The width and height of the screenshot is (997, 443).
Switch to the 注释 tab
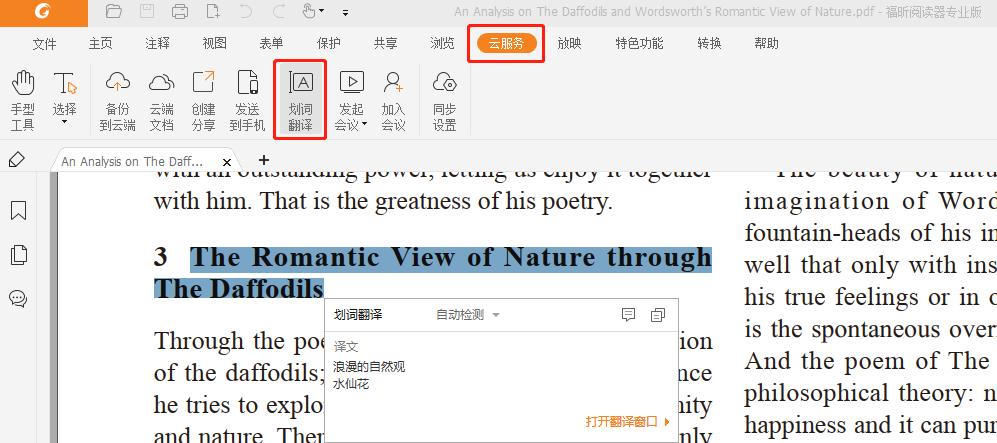pyautogui.click(x=157, y=43)
